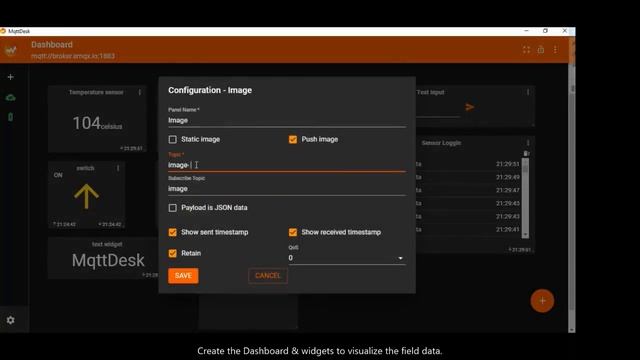Toggle fullscreen icon in dashboard header
Viewport: 640px width, 360px height.
(526, 50)
